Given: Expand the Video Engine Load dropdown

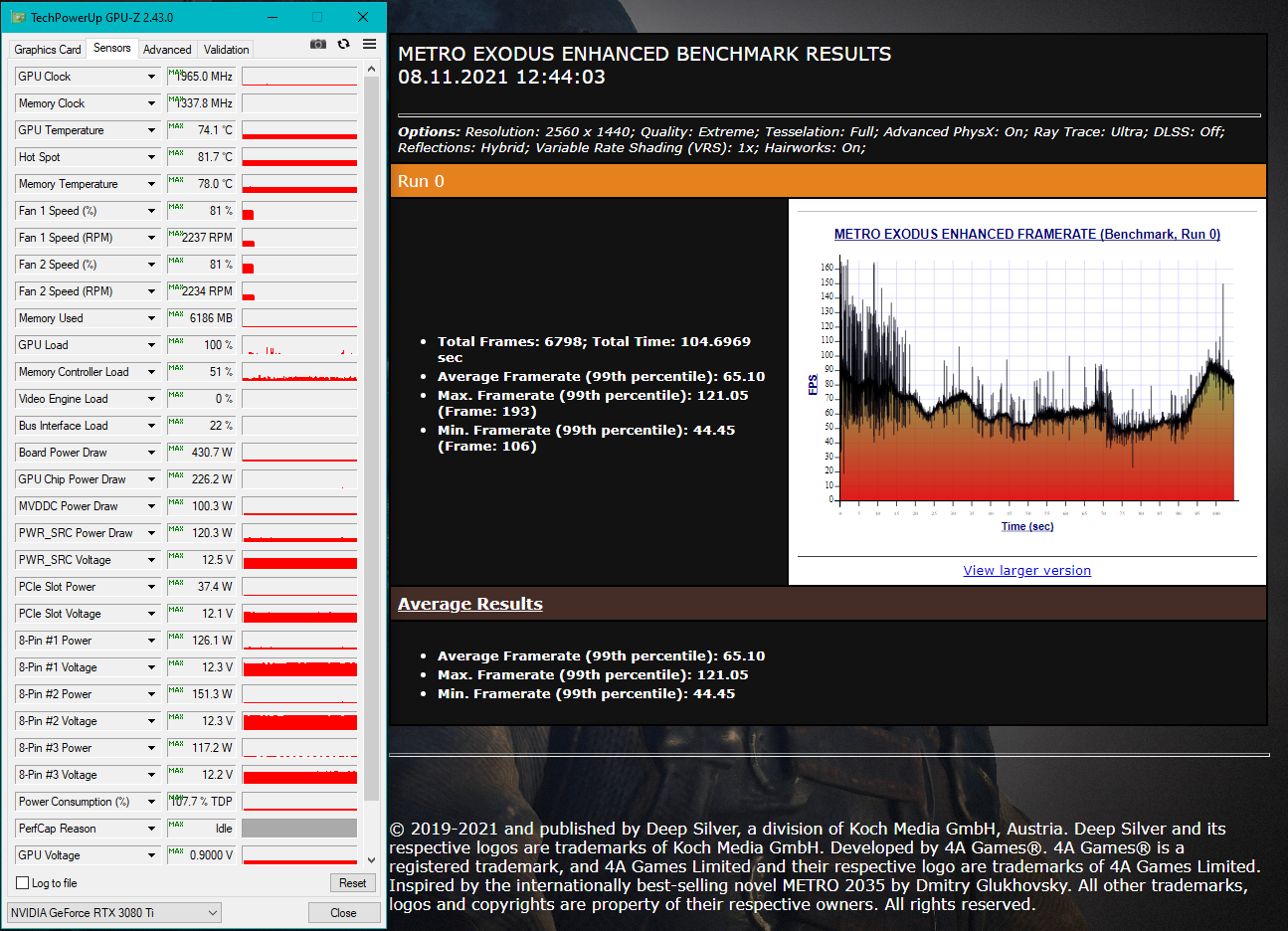Looking at the screenshot, I should coord(151,399).
